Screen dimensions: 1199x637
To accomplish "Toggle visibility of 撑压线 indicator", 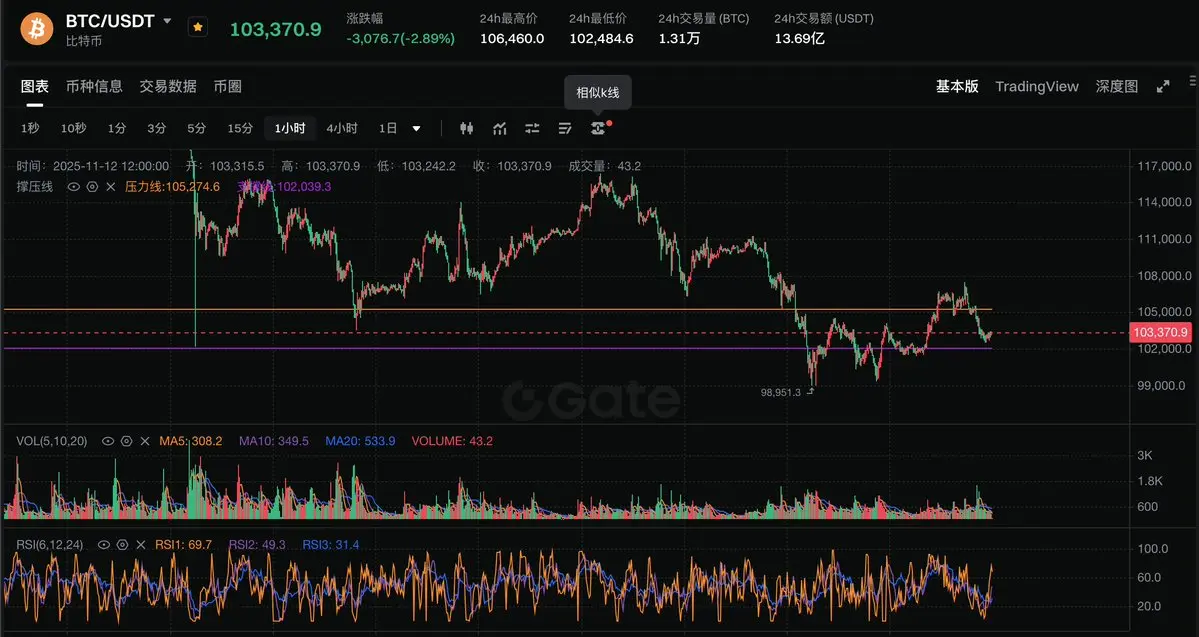I will point(73,187).
